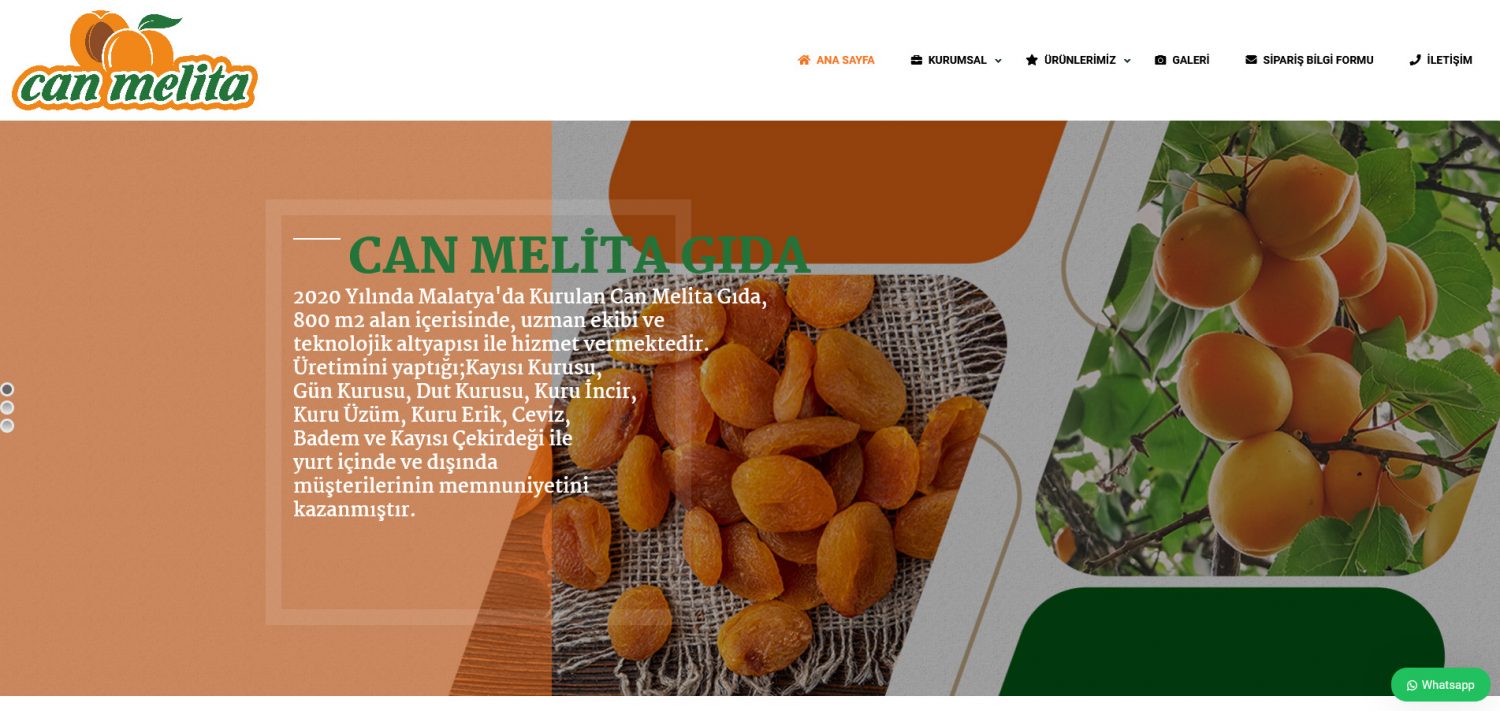Click the envelope icon beside Sipariş Bilgi Formu
This screenshot has width=1500, height=711.
(x=1251, y=60)
